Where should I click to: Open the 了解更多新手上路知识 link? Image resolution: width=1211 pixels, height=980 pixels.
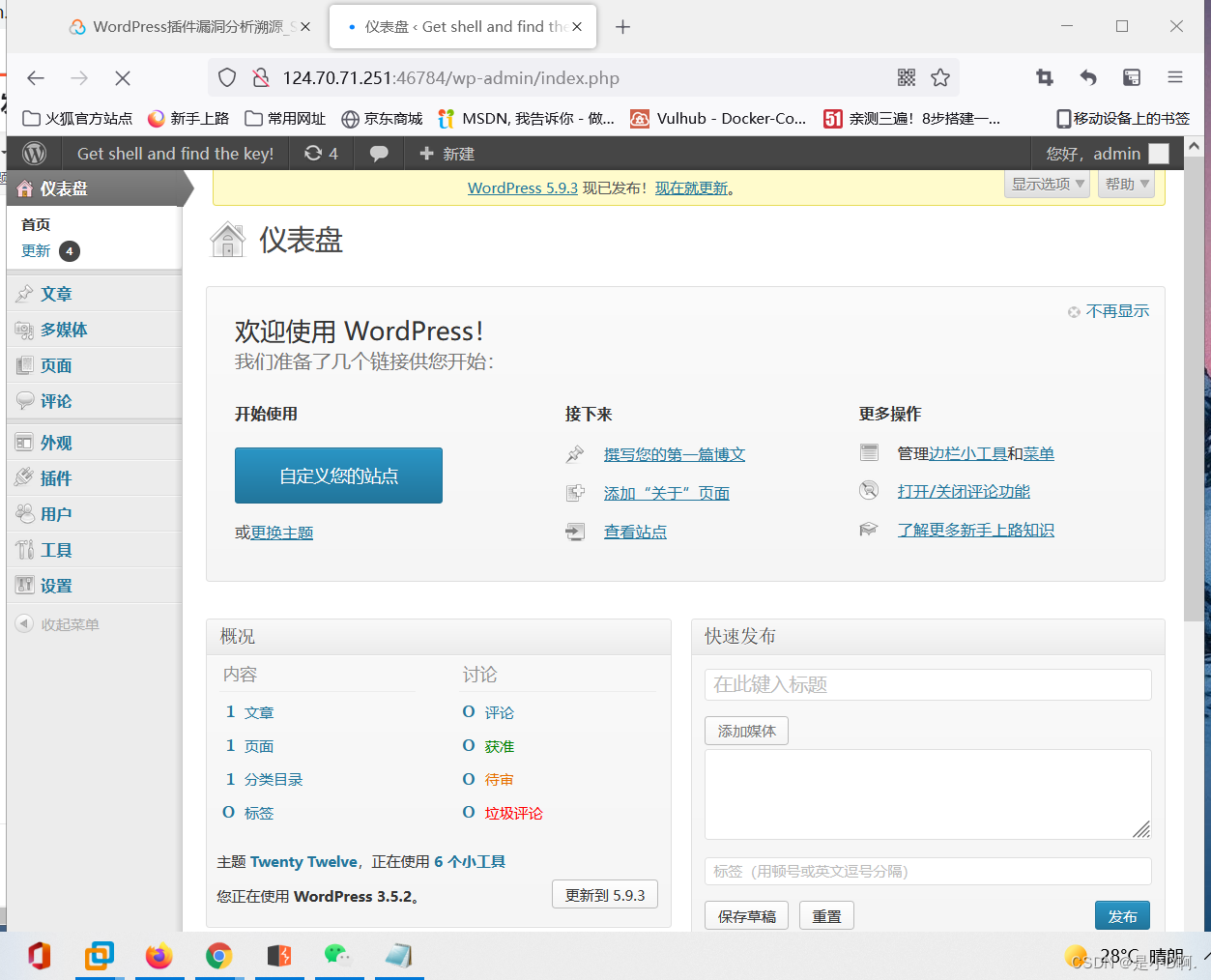pos(976,530)
